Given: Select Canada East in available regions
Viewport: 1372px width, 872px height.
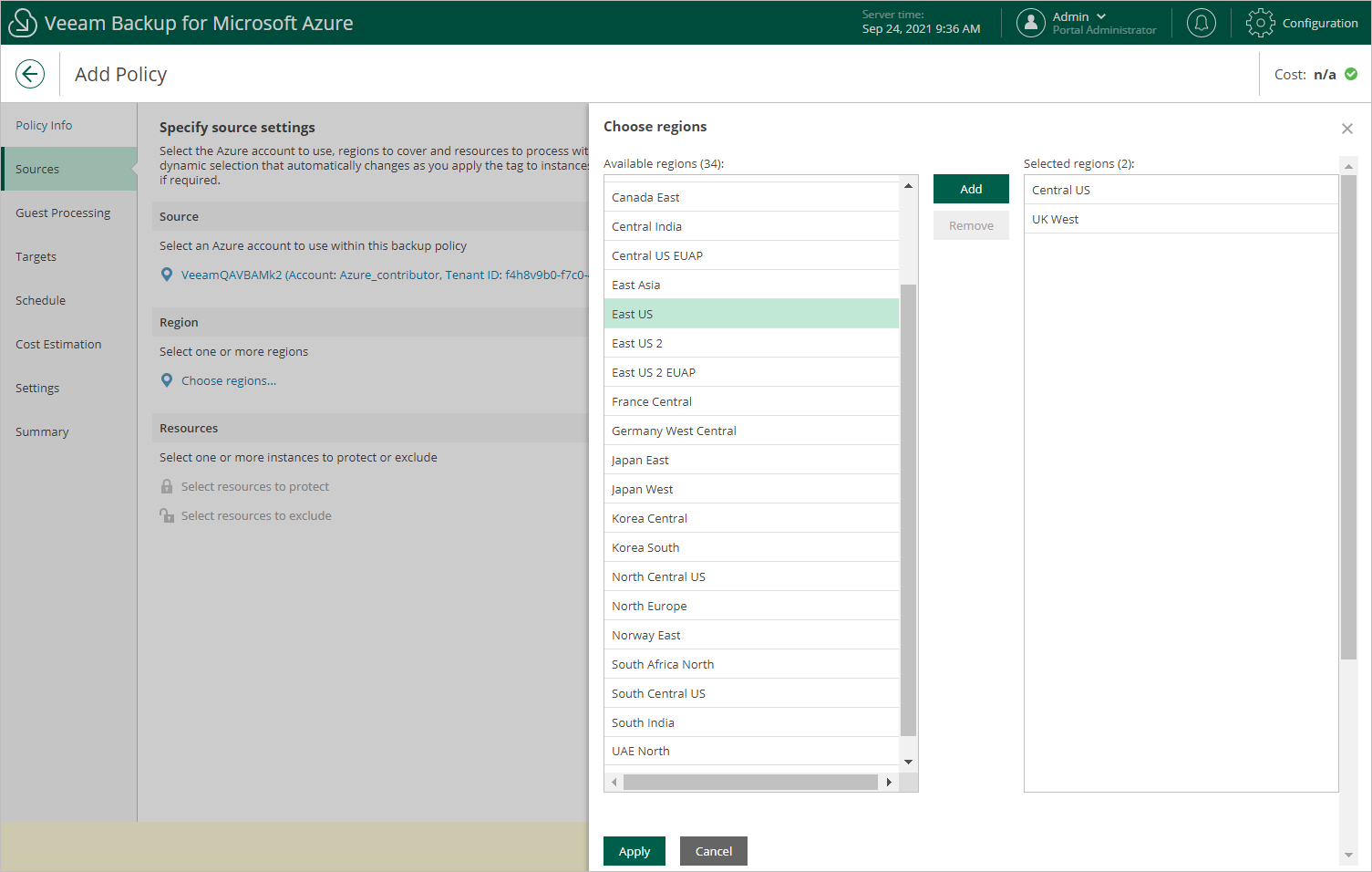Looking at the screenshot, I should (x=752, y=197).
